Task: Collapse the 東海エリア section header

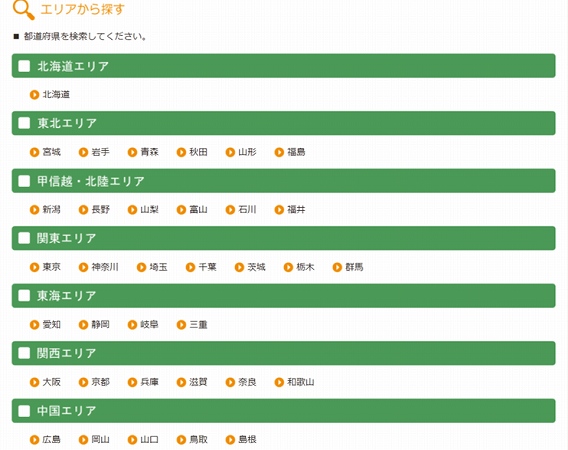Action: [284, 296]
